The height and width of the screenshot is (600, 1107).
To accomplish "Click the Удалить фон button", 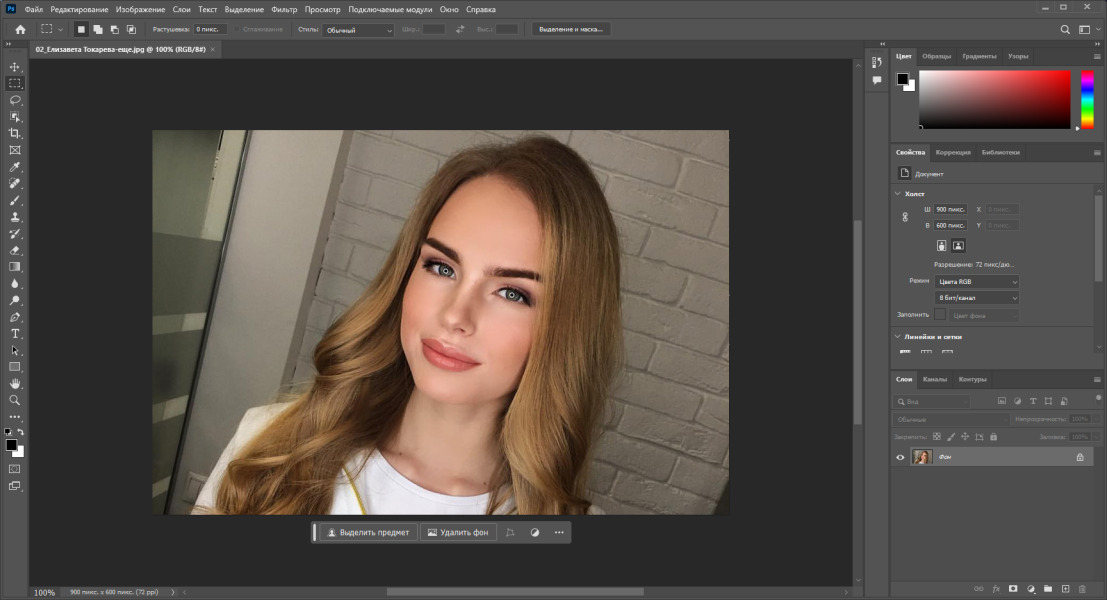I will [458, 532].
